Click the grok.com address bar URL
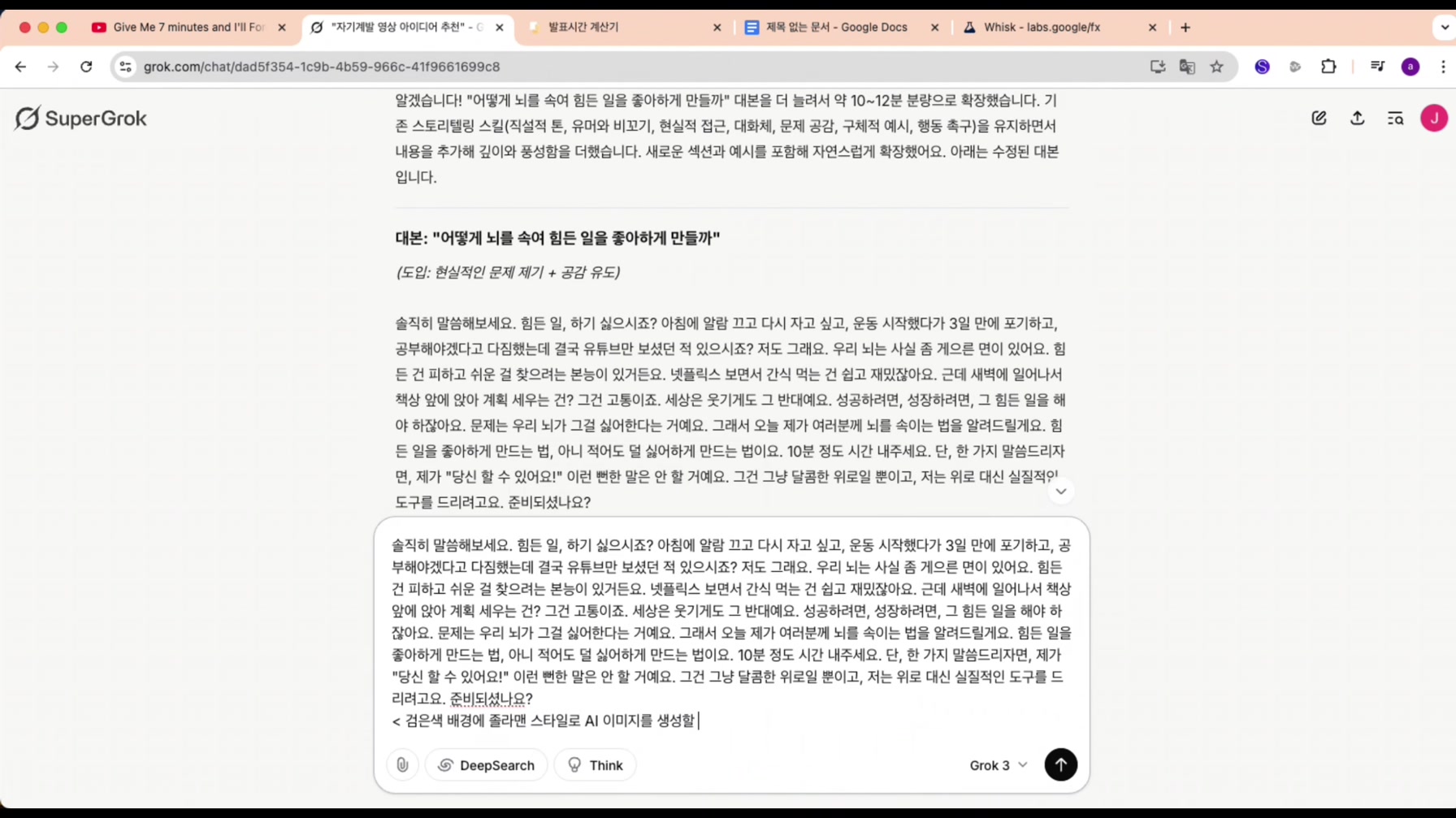Screen dimensions: 1456x818 pyautogui.click(x=322, y=67)
